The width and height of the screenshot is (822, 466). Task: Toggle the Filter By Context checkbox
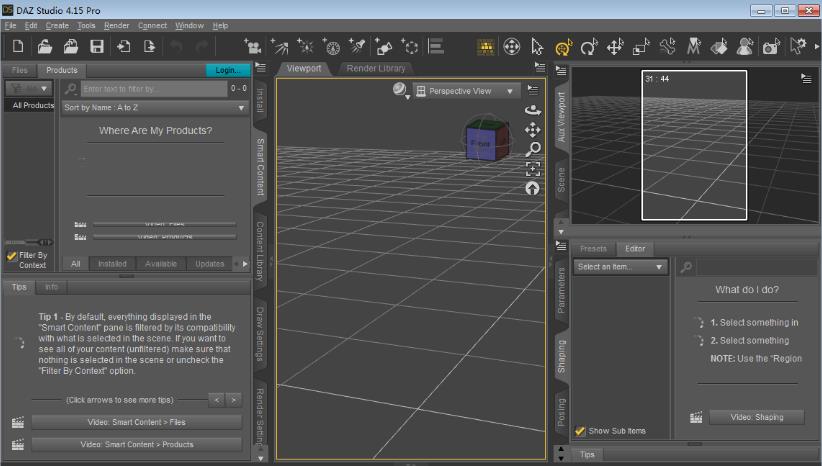[12, 256]
